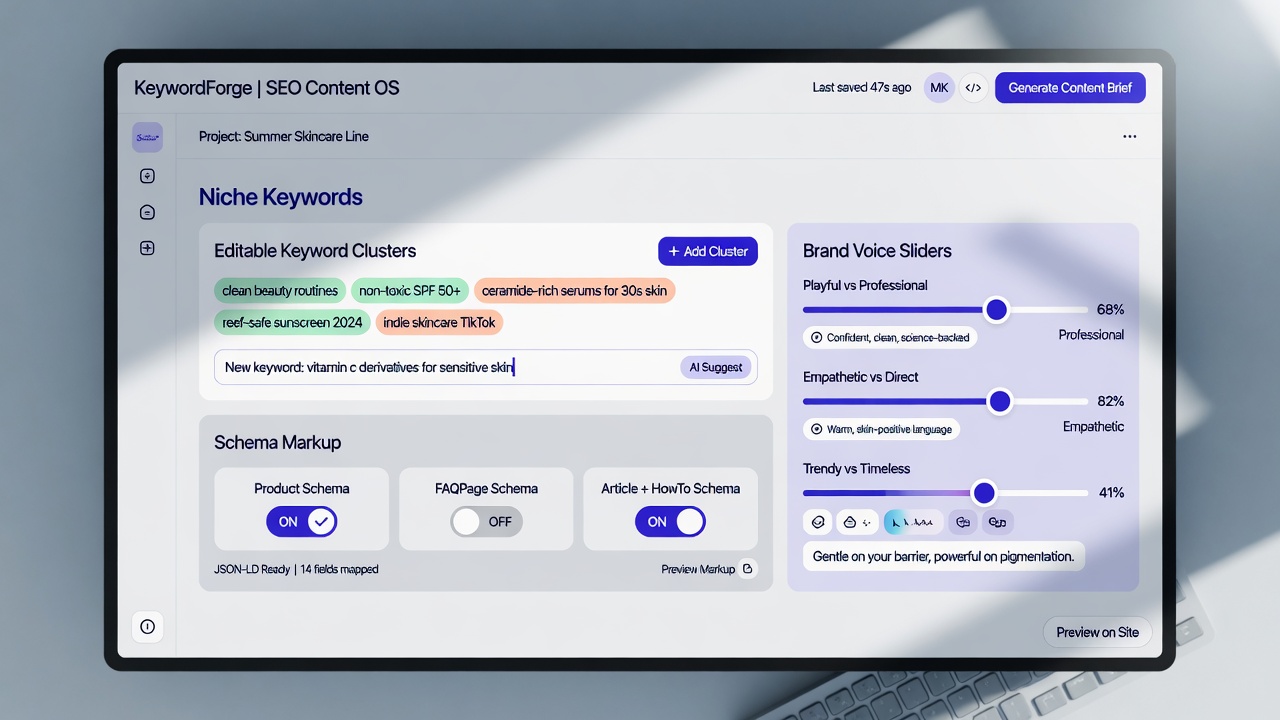Click the 'Gentle on your barrier' tagline box
This screenshot has width=1280, height=720.
click(943, 556)
